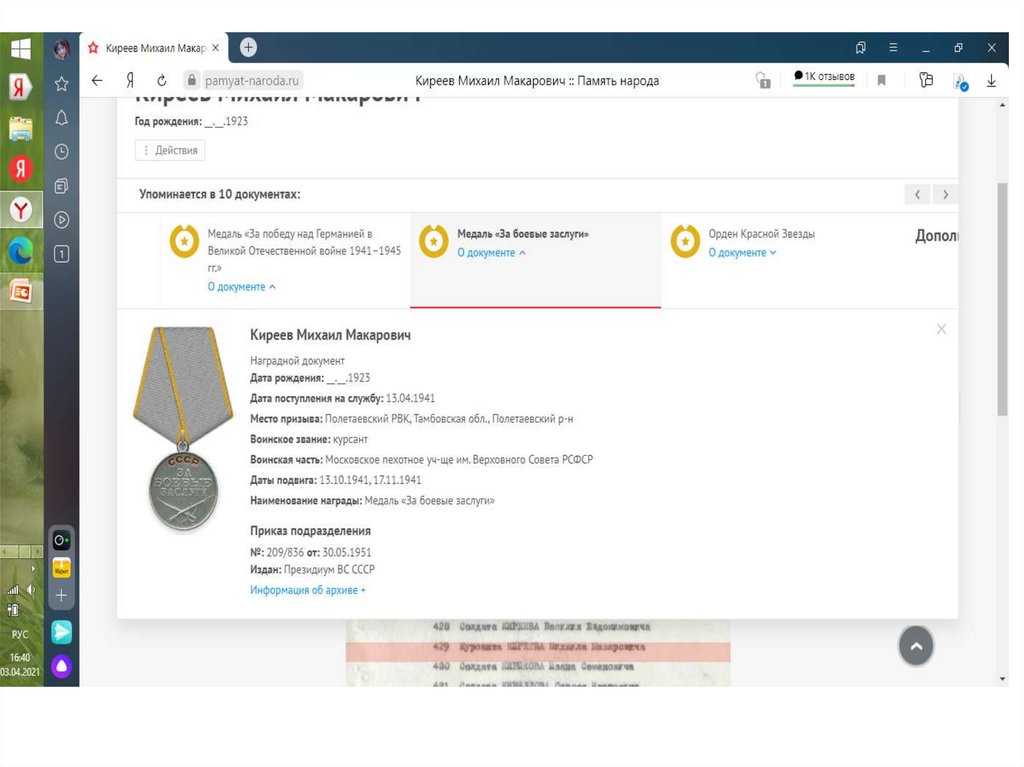Open notifications bell in the sidebar
The width and height of the screenshot is (1024, 767).
61,118
